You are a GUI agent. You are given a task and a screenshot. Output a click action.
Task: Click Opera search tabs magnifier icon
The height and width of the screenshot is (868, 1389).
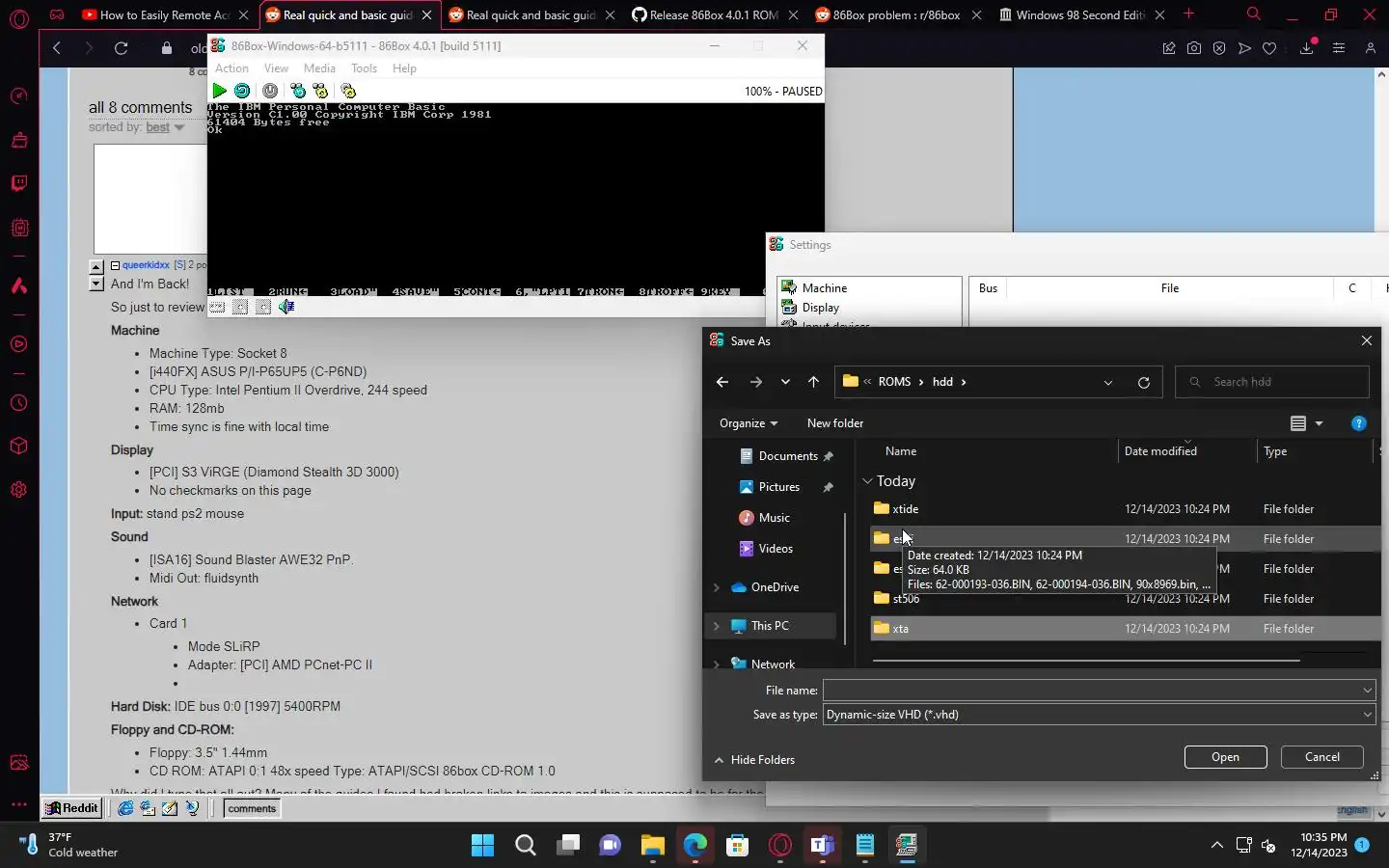point(1253,14)
